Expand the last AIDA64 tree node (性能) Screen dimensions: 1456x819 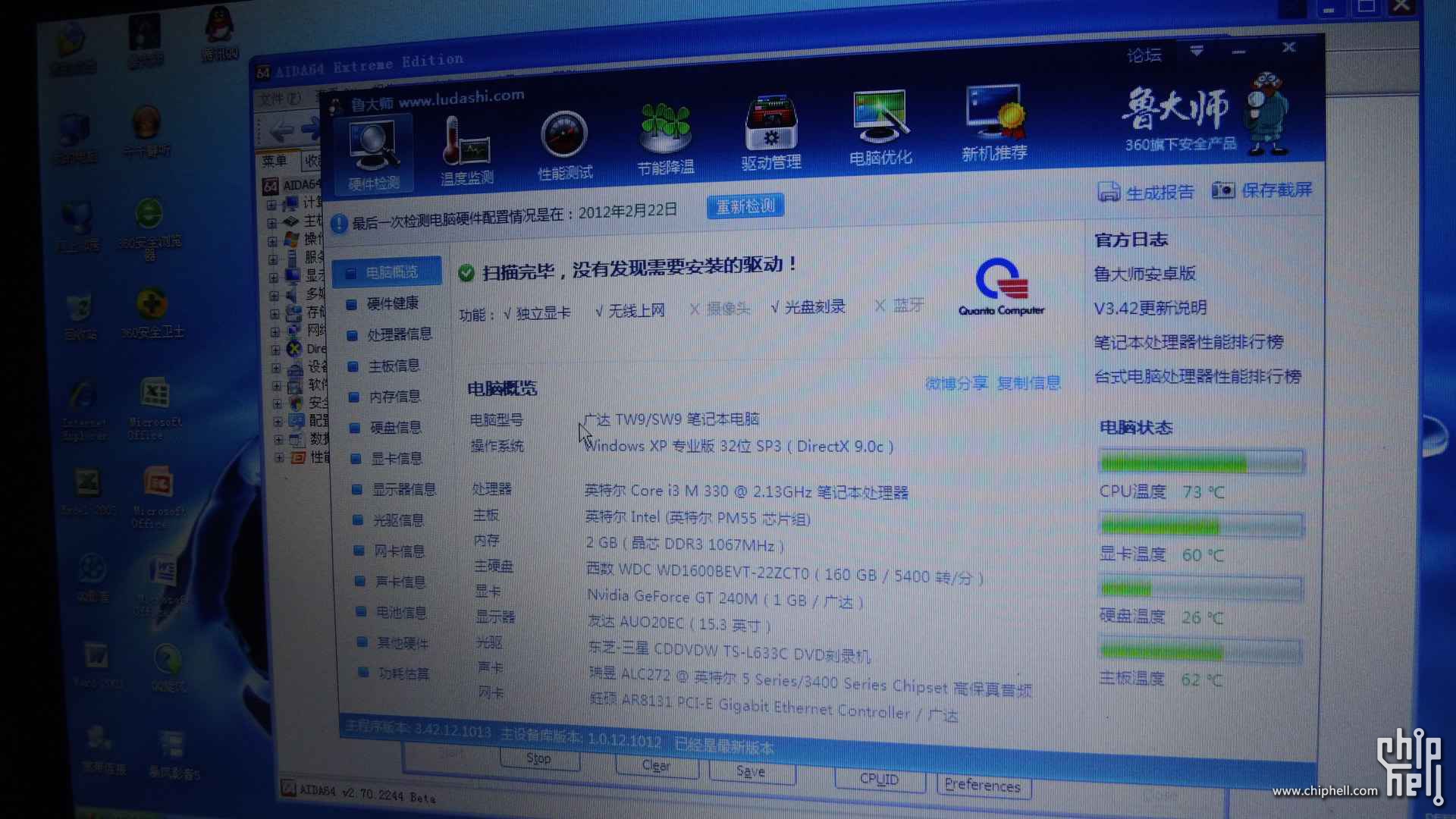point(279,458)
